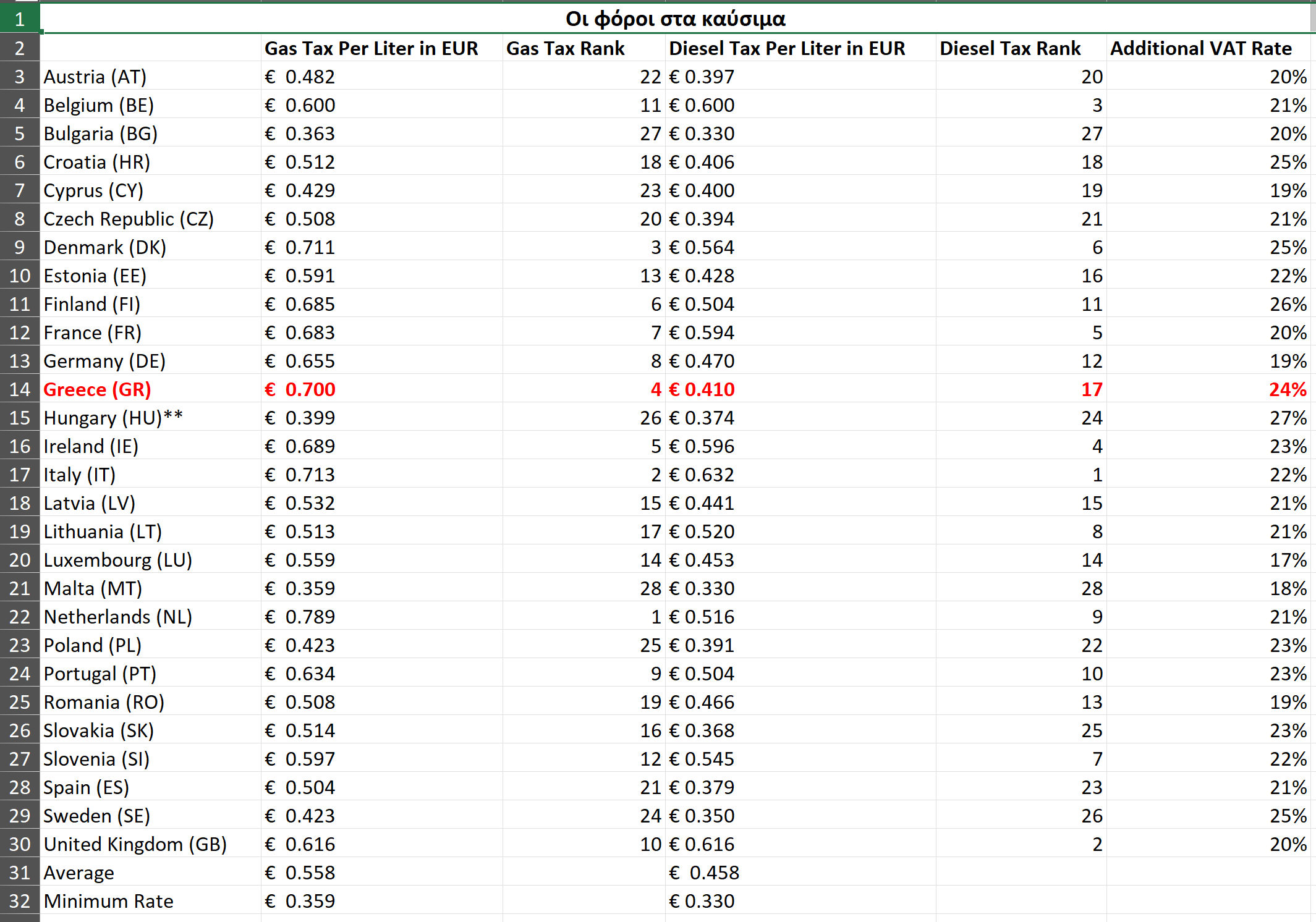Click the 'Luxembourg (LU)' cell
This screenshot has width=1316, height=922.
150,560
